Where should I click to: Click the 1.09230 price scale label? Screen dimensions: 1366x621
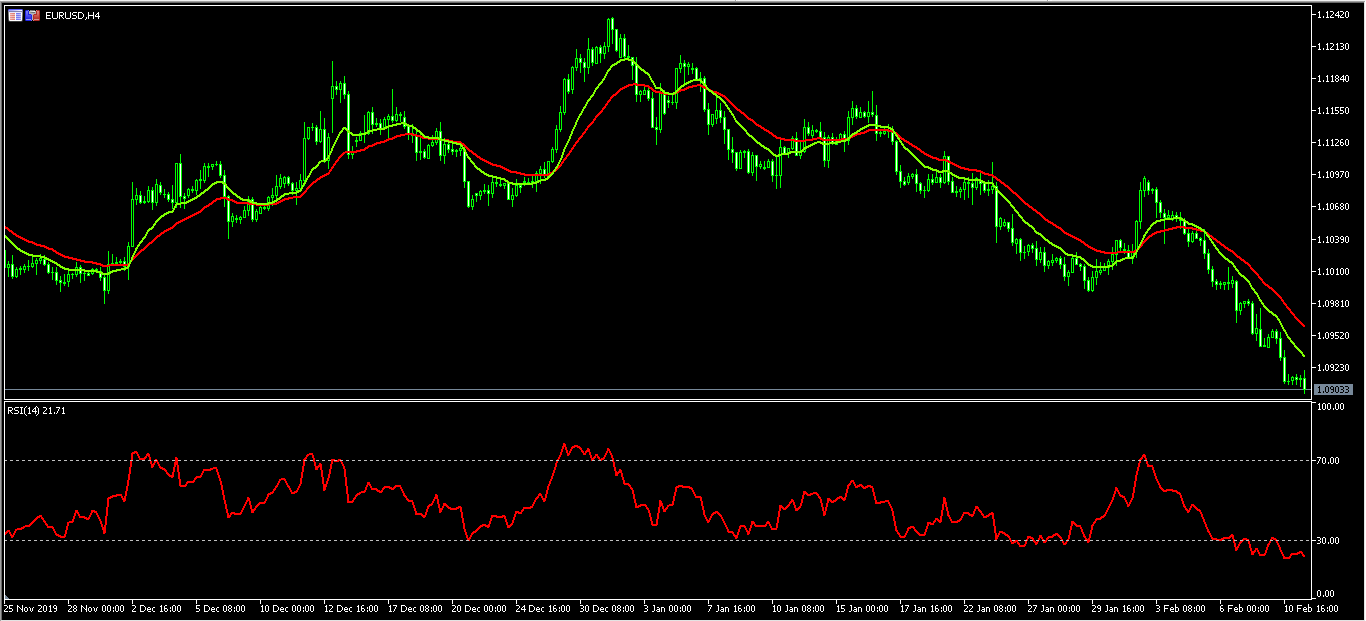1333,367
